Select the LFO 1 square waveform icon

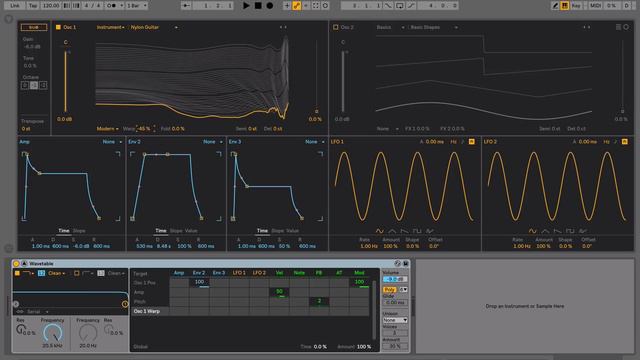pos(417,231)
